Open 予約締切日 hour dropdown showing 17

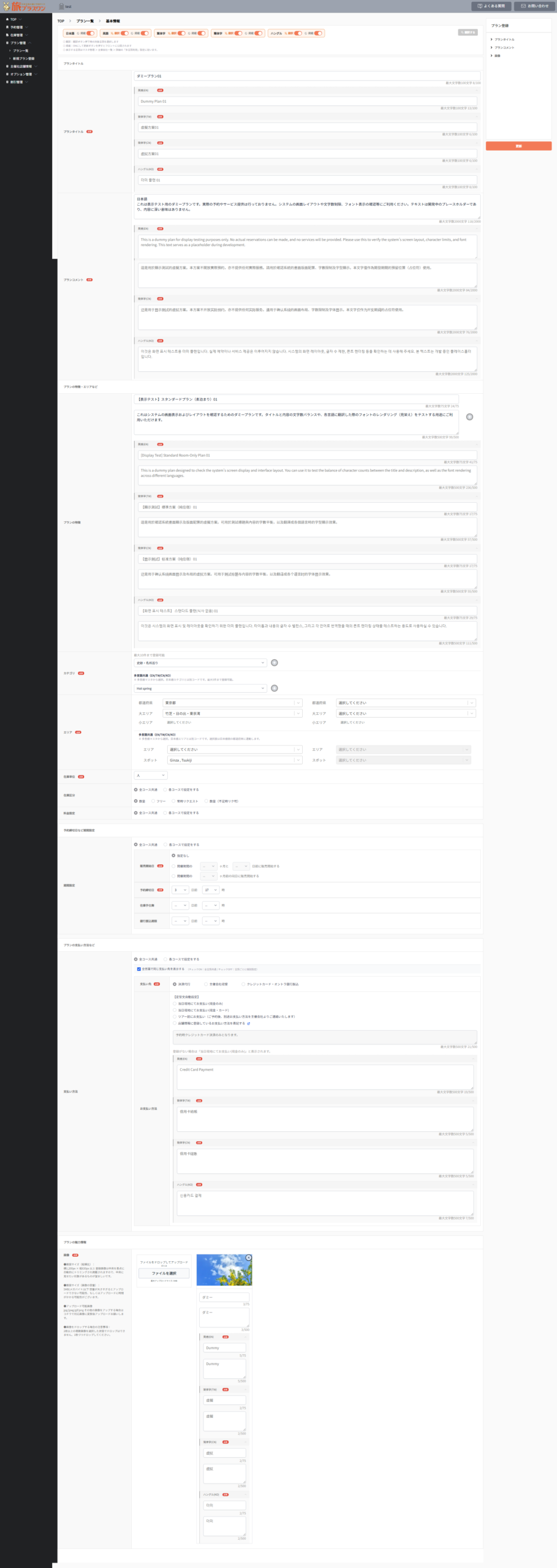tap(211, 890)
